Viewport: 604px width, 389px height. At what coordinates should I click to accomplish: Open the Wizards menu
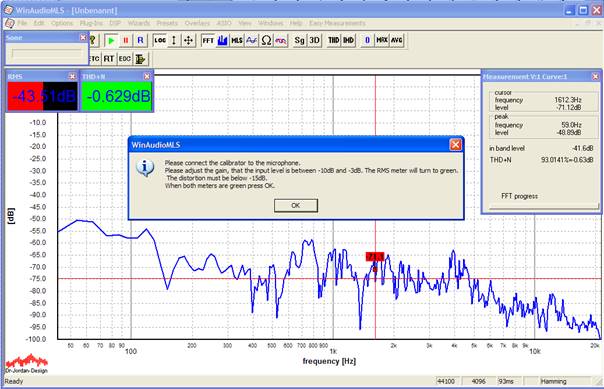point(139,23)
